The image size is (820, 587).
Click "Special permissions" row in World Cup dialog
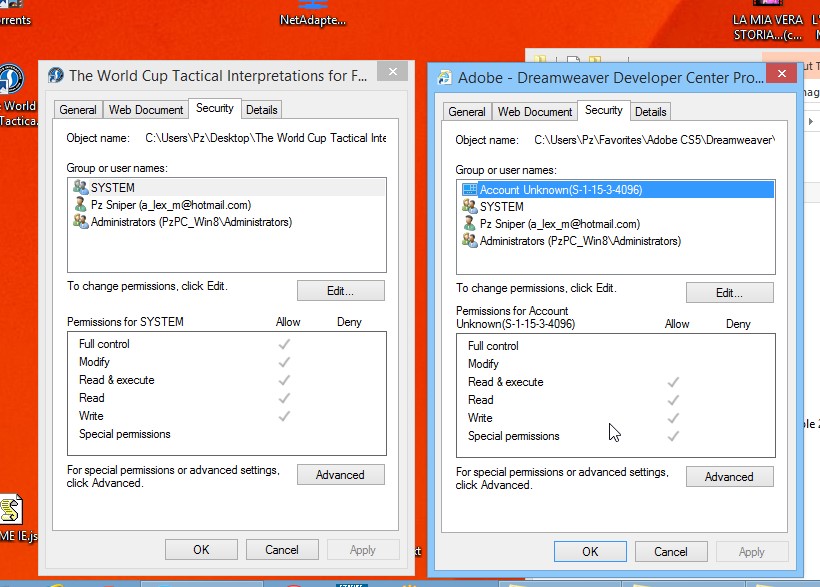(124, 434)
